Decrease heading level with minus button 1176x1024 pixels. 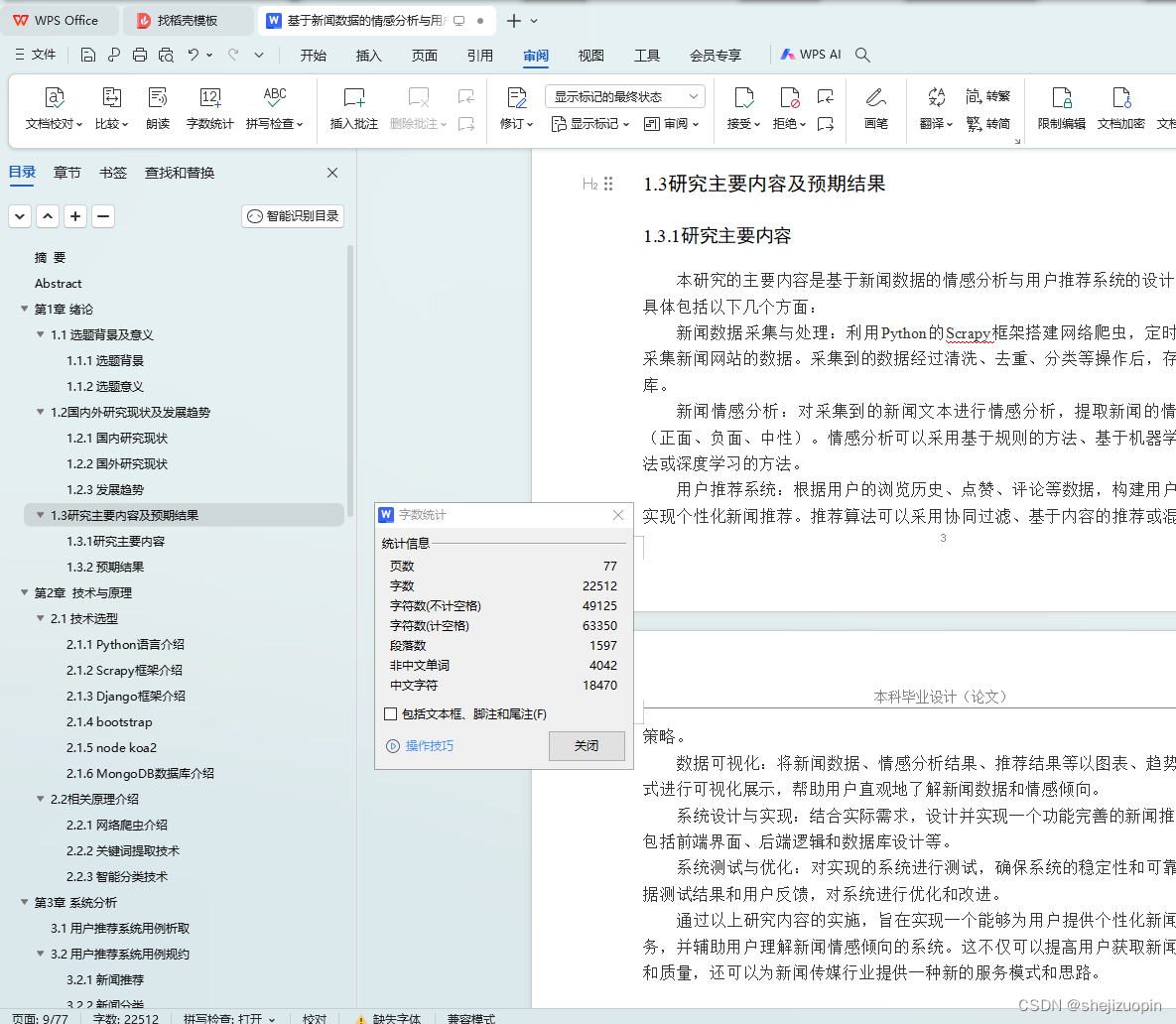click(103, 216)
